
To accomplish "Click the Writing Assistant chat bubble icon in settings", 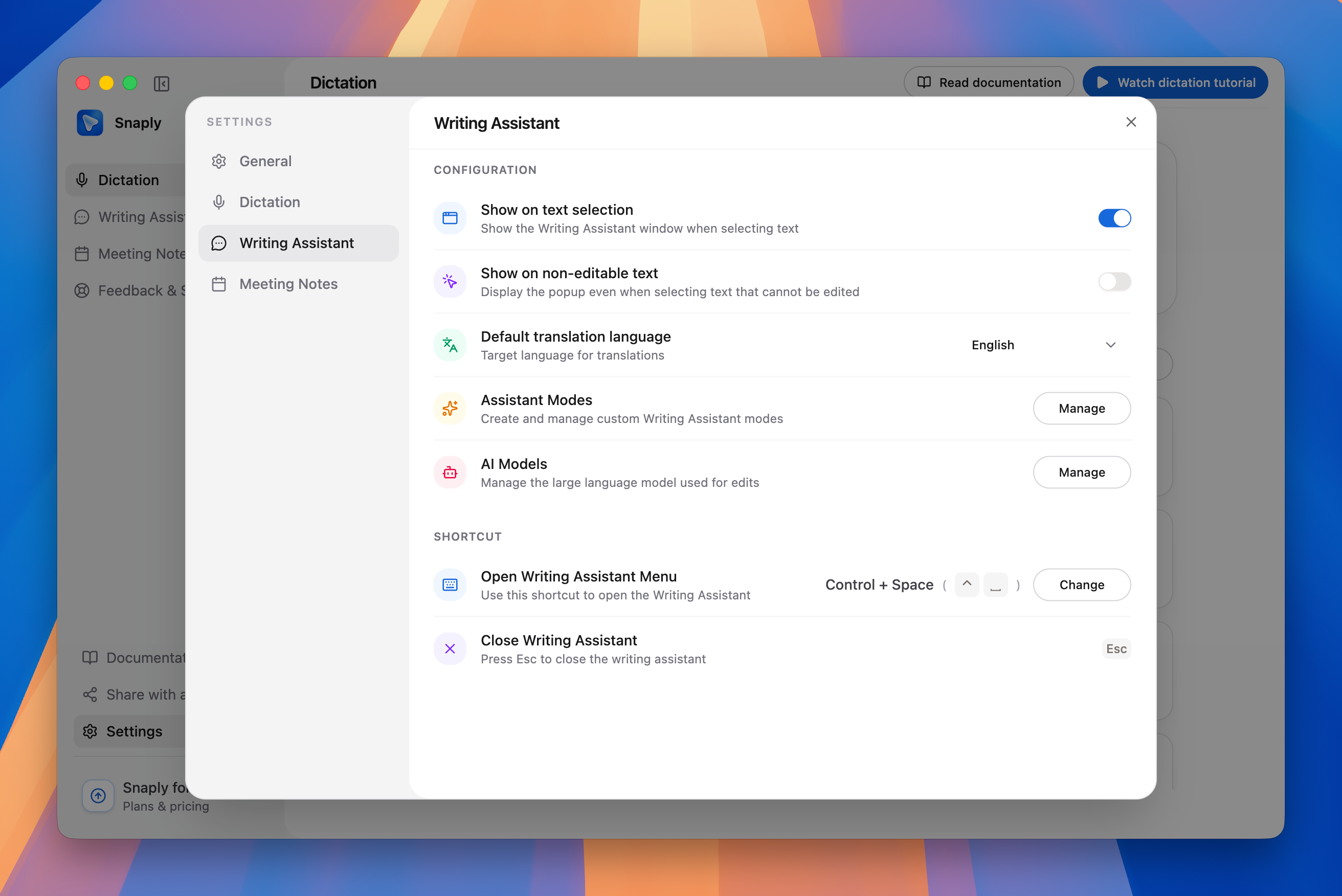I will [x=219, y=243].
